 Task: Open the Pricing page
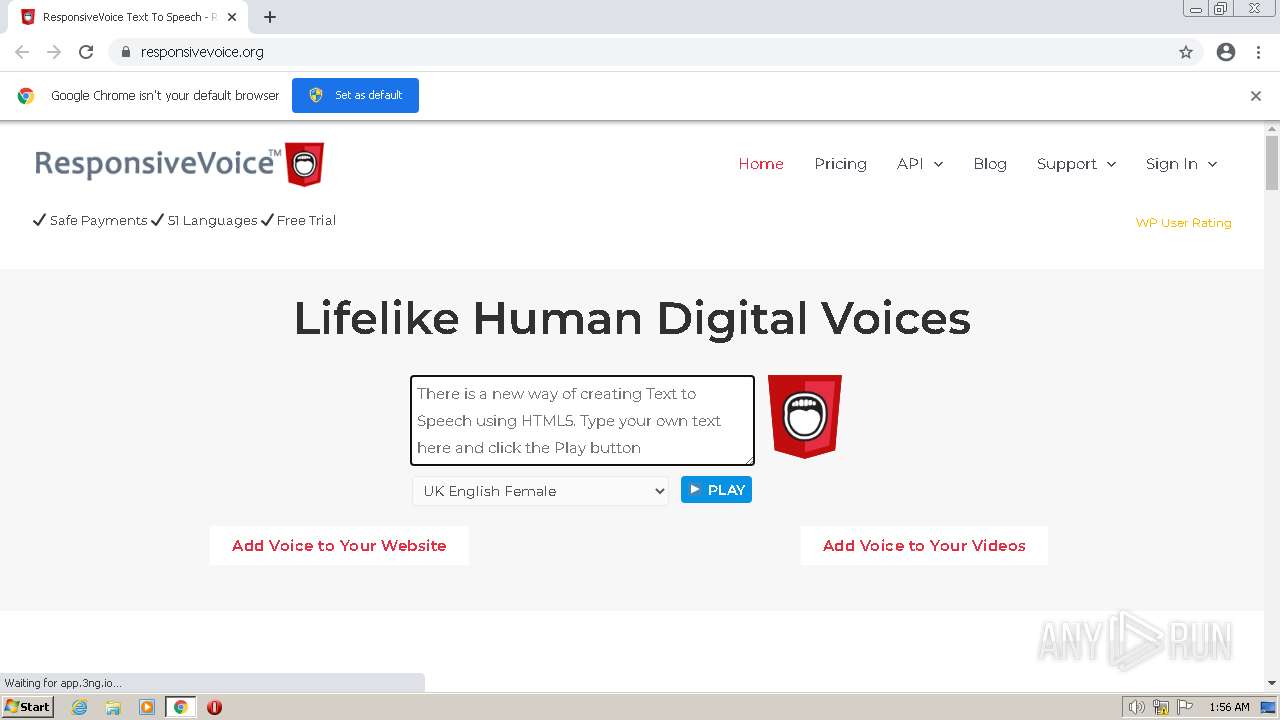(x=840, y=164)
